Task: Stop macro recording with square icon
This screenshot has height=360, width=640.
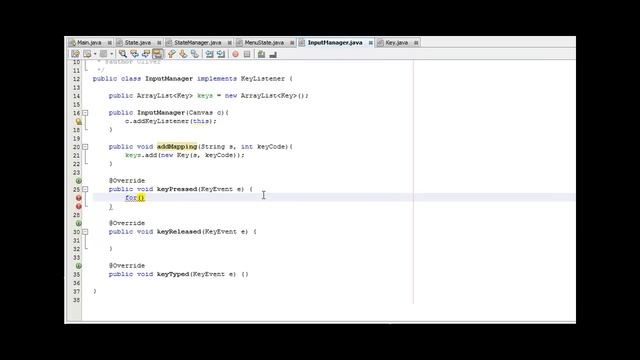Action: click(247, 54)
